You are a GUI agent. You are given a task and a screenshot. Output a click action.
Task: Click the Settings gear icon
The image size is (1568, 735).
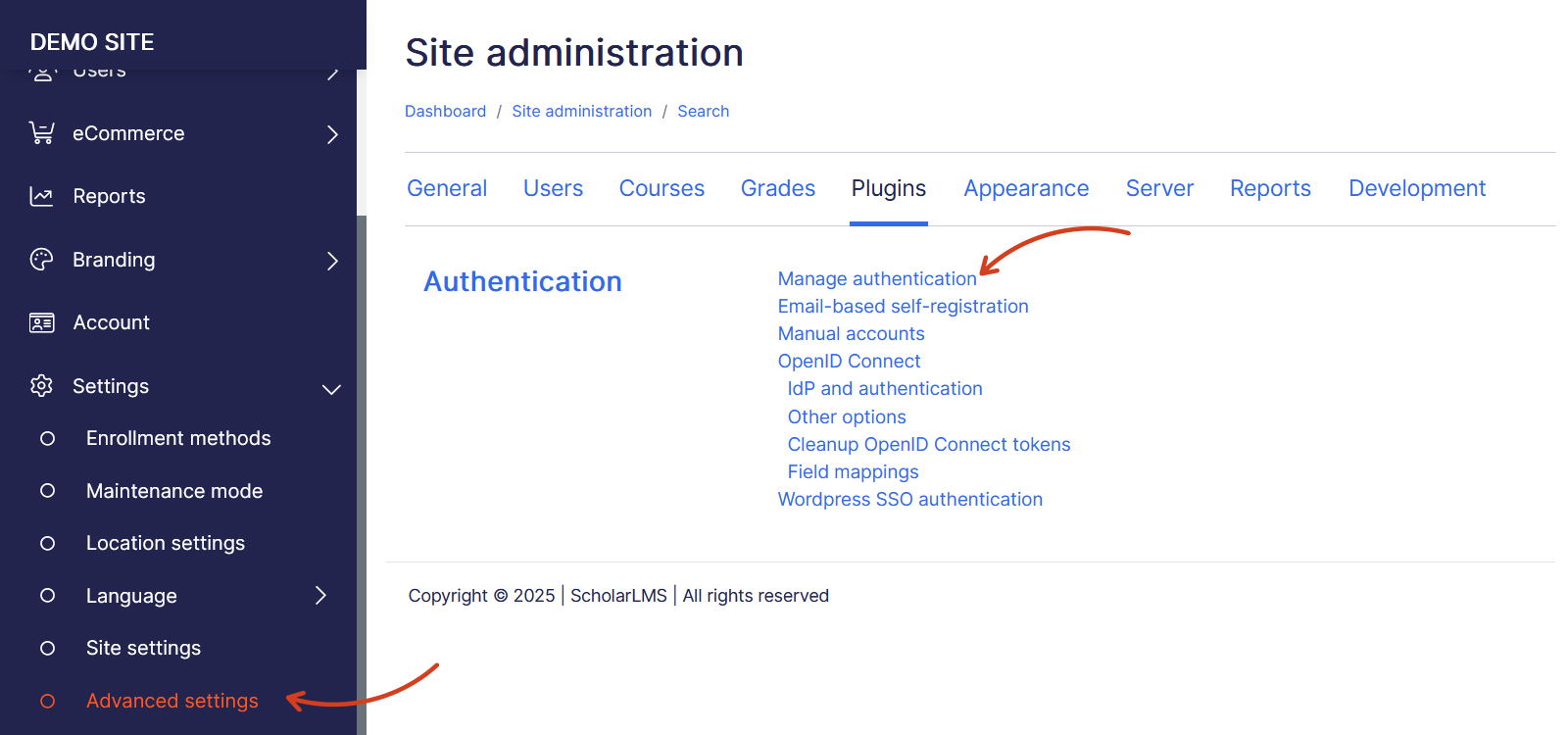pos(41,386)
